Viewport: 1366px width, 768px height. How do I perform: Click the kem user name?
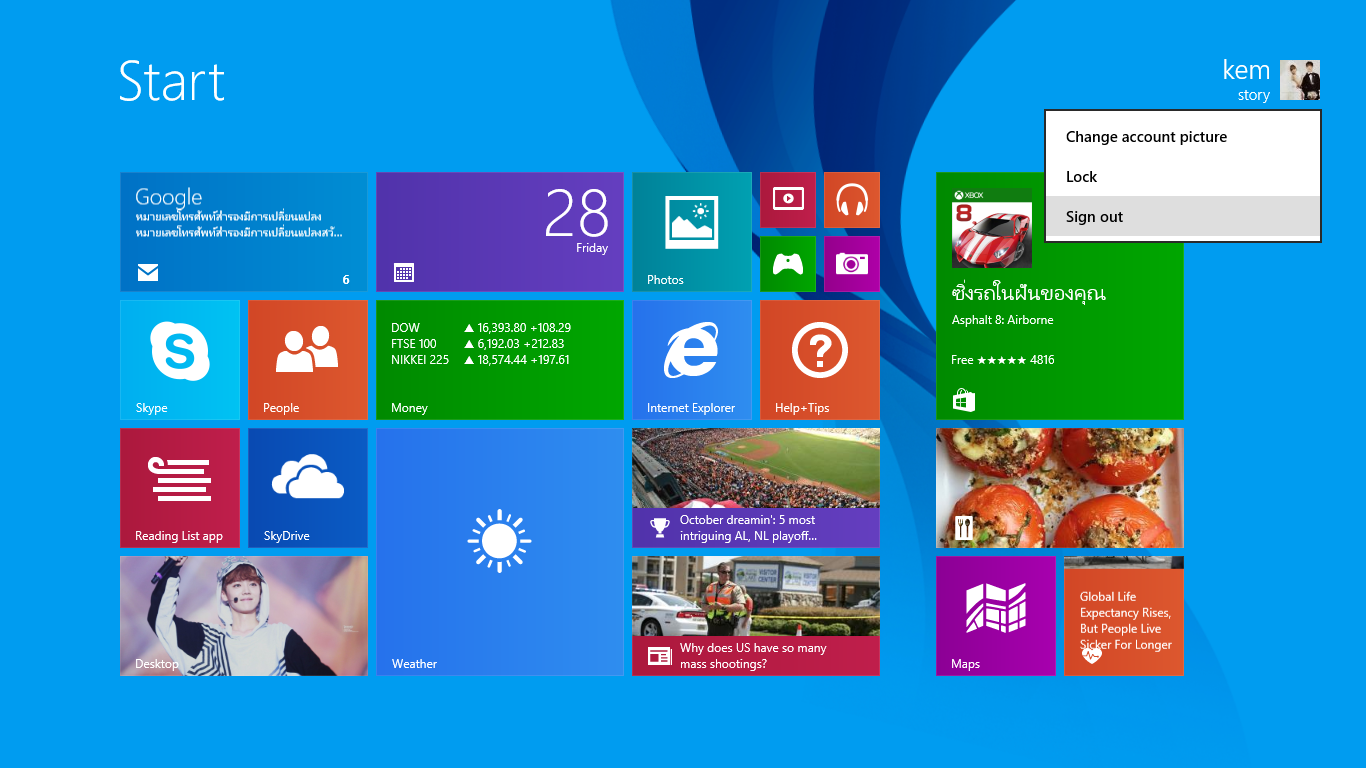[x=1246, y=70]
